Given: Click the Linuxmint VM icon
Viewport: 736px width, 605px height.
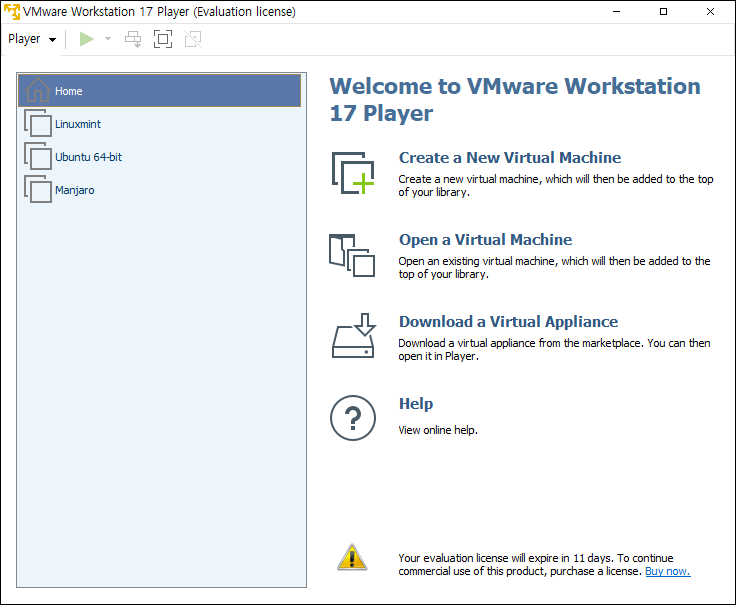Looking at the screenshot, I should [x=38, y=123].
